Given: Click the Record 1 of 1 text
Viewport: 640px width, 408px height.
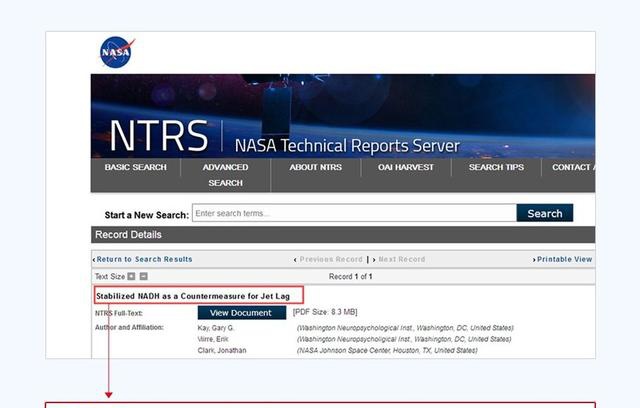Looking at the screenshot, I should [351, 276].
